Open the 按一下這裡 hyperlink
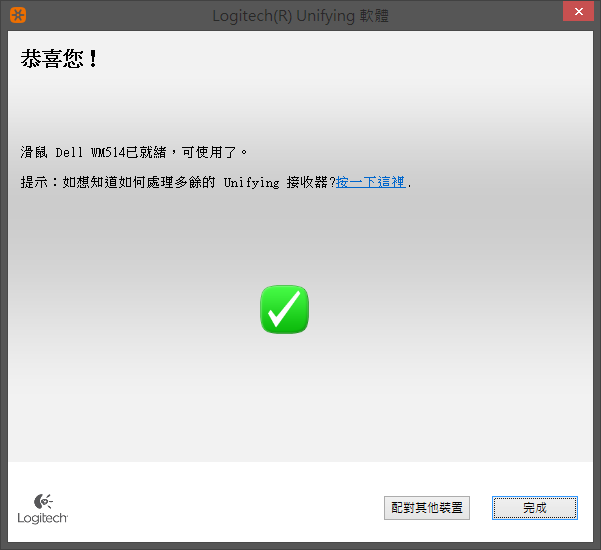Screen dimensions: 601x550 click(x=371, y=182)
